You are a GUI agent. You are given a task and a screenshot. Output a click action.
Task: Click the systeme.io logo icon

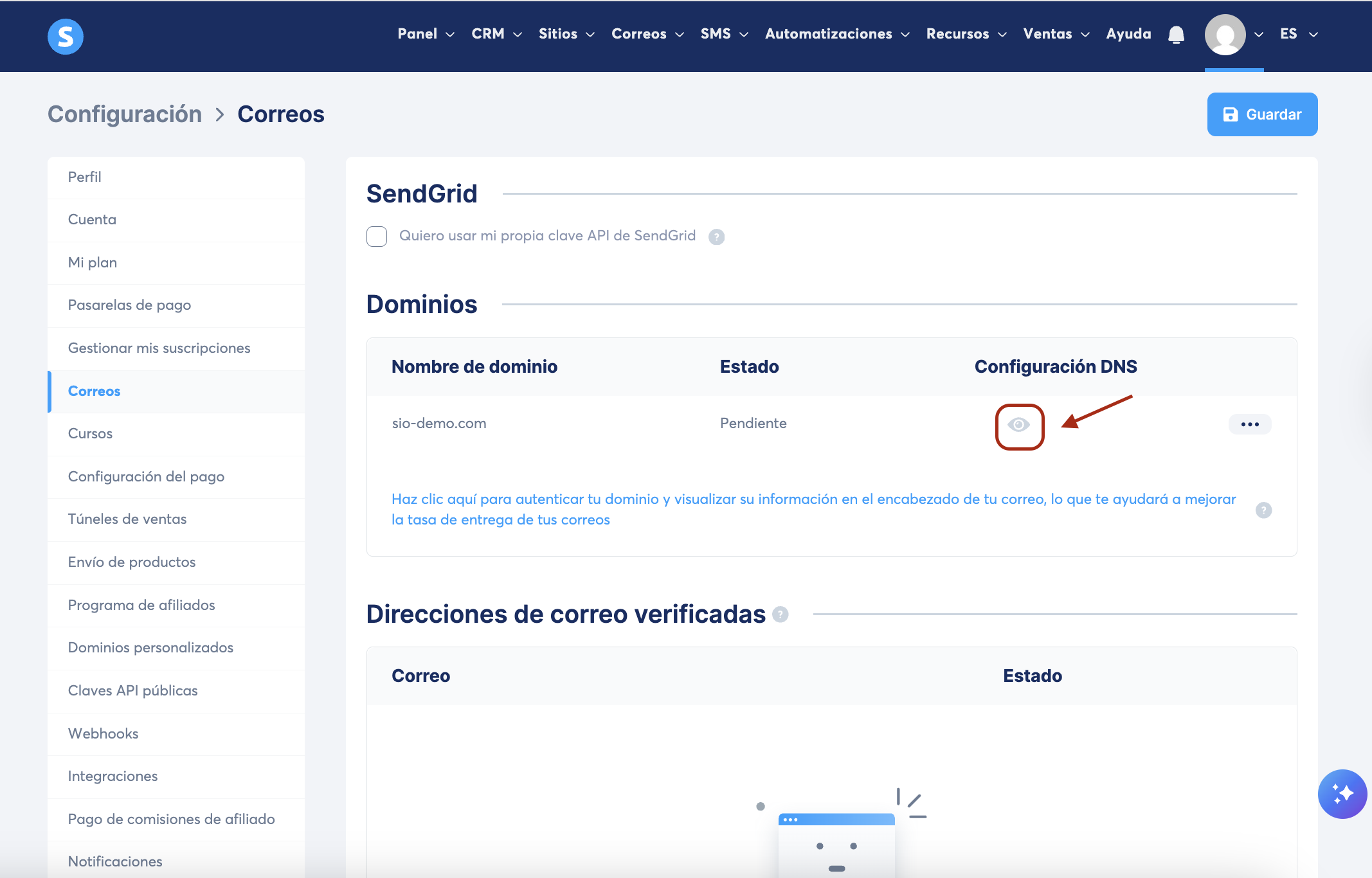point(66,36)
